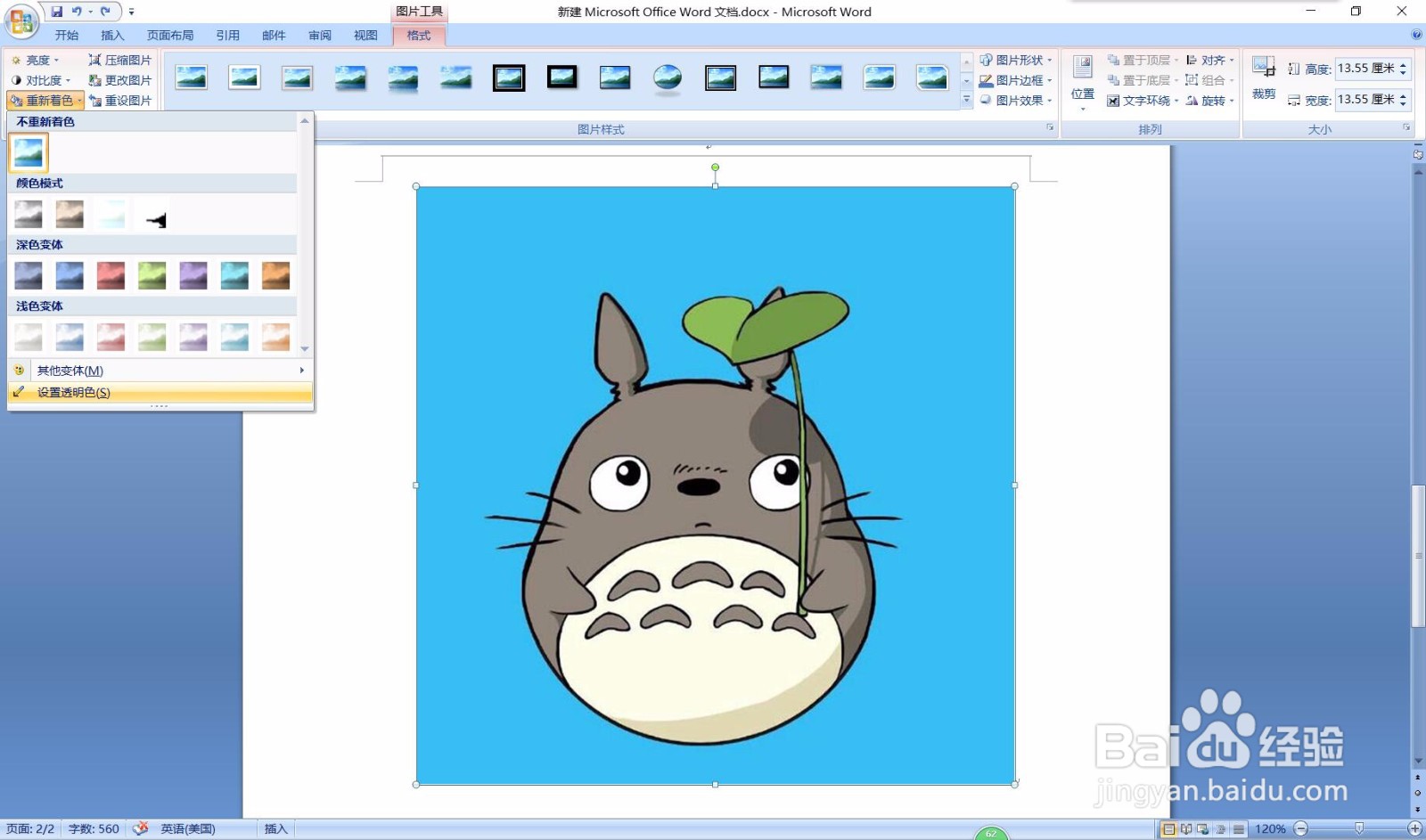
Task: Switch to the 引用 tab
Action: pyautogui.click(x=227, y=36)
